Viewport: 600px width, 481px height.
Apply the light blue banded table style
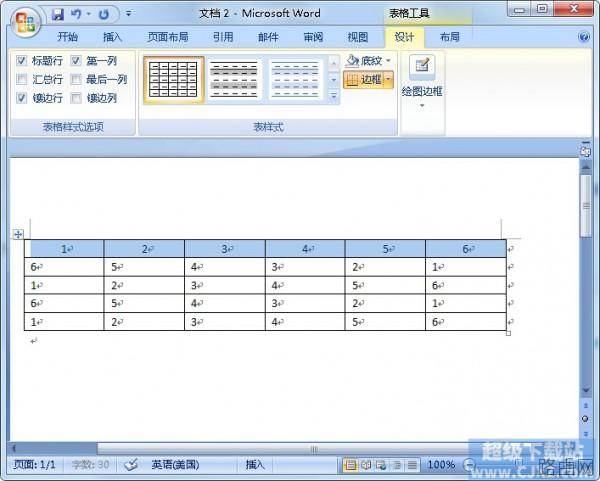295,80
